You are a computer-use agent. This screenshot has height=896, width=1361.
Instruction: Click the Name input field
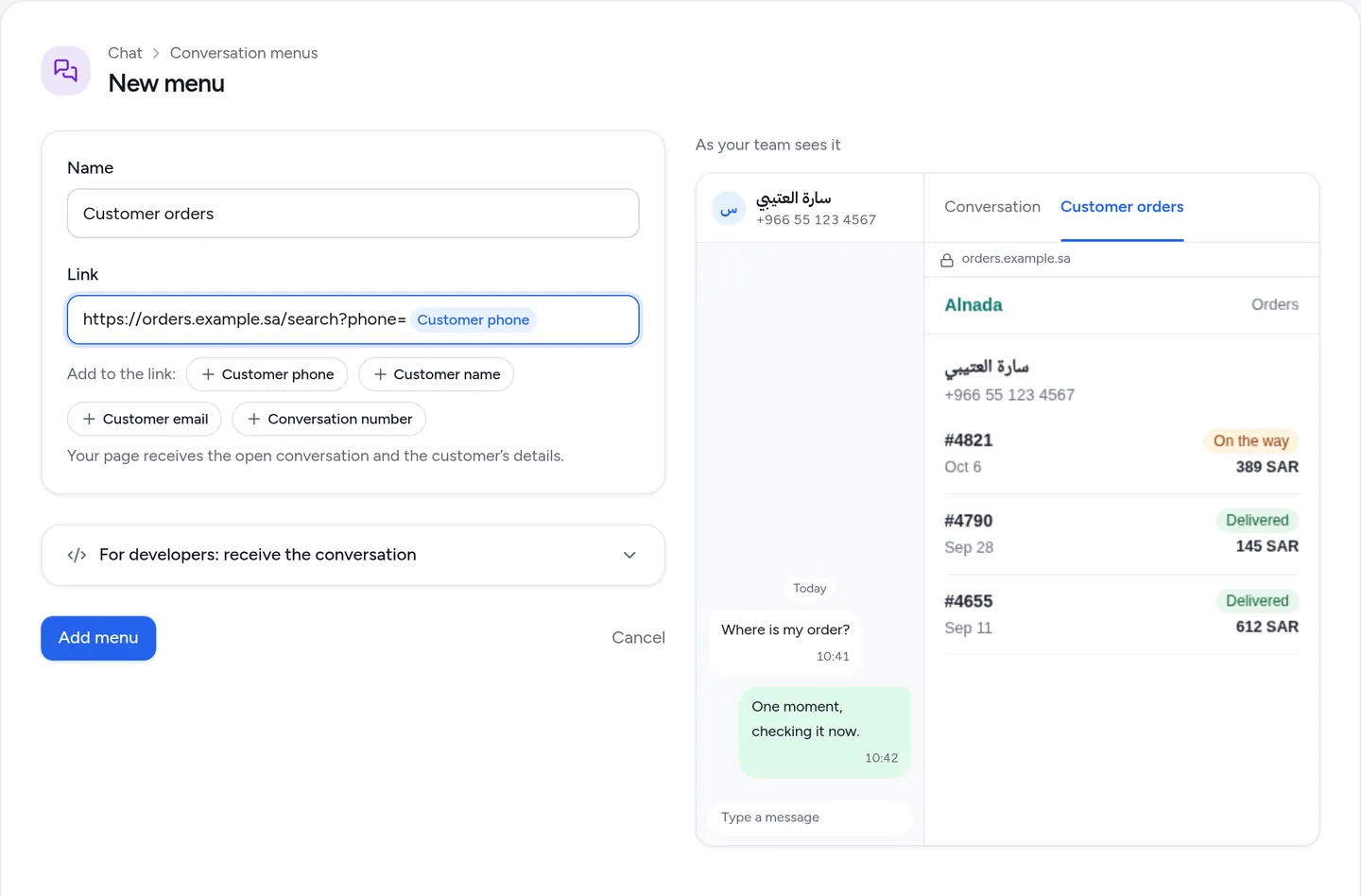click(353, 214)
